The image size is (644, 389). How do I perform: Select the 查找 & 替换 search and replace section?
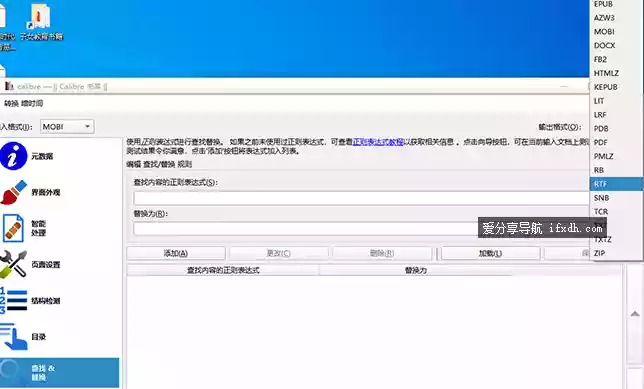[60, 373]
